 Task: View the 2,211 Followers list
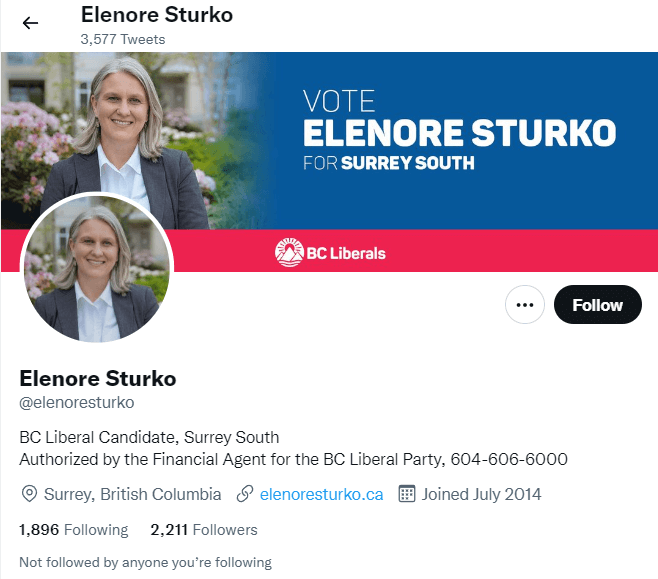click(204, 530)
